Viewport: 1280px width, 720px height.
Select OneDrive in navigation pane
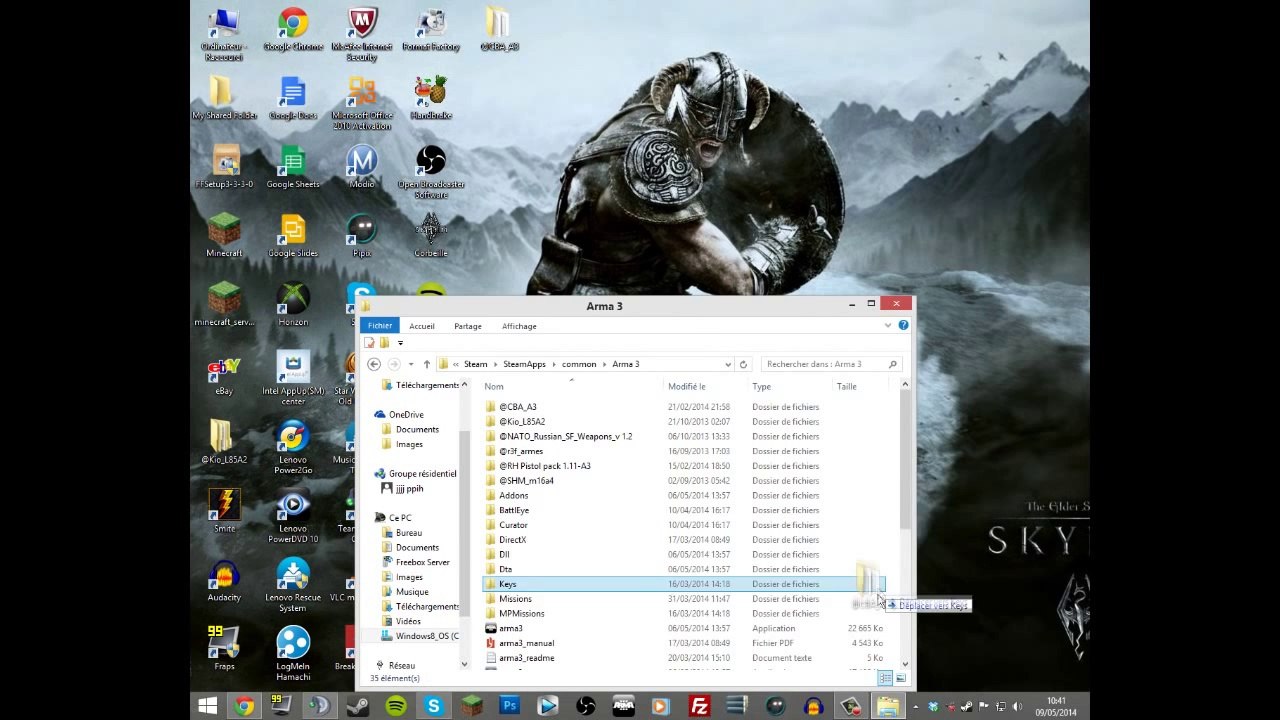click(406, 414)
